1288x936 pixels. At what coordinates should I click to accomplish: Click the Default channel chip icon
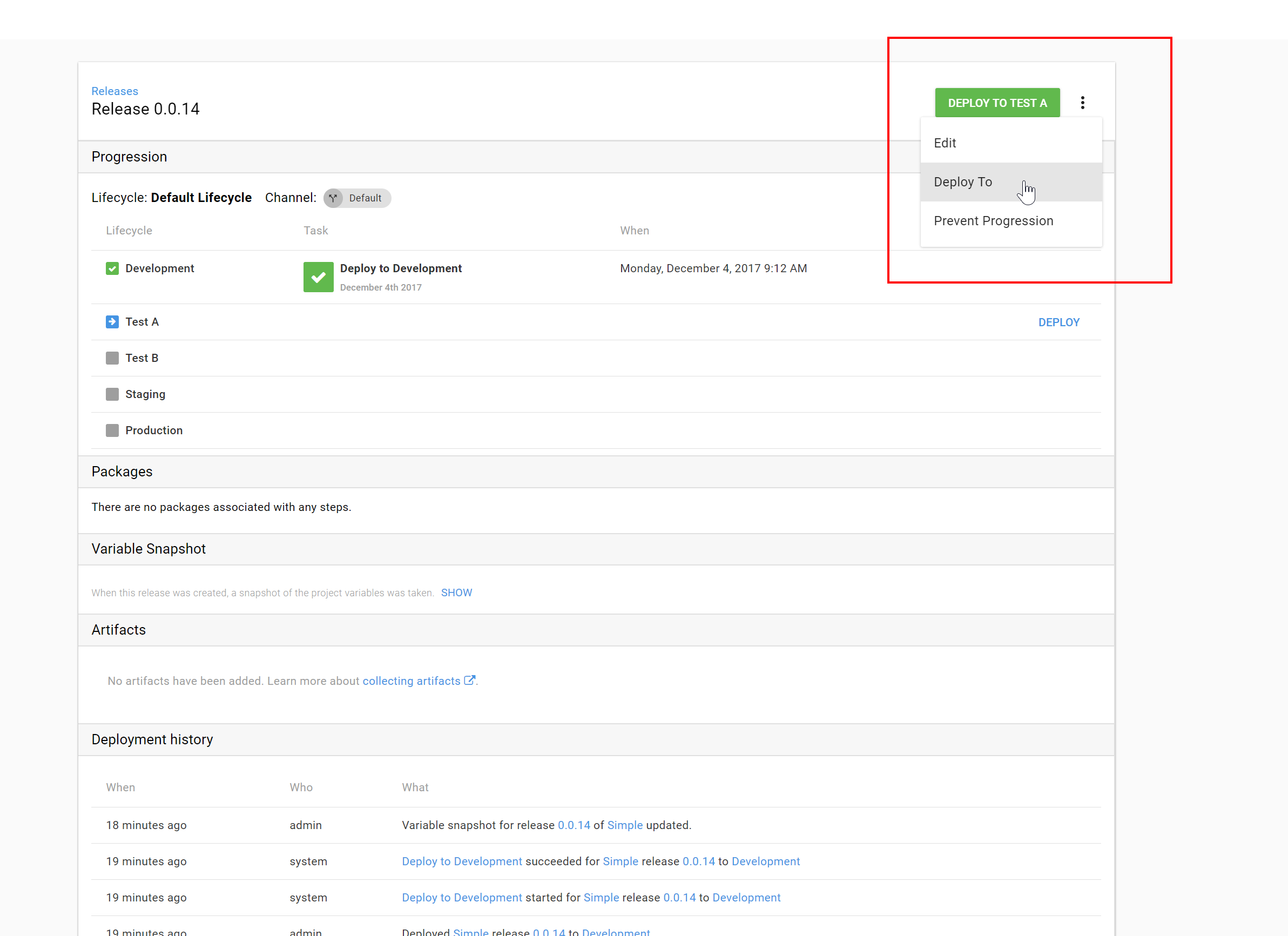(x=333, y=198)
